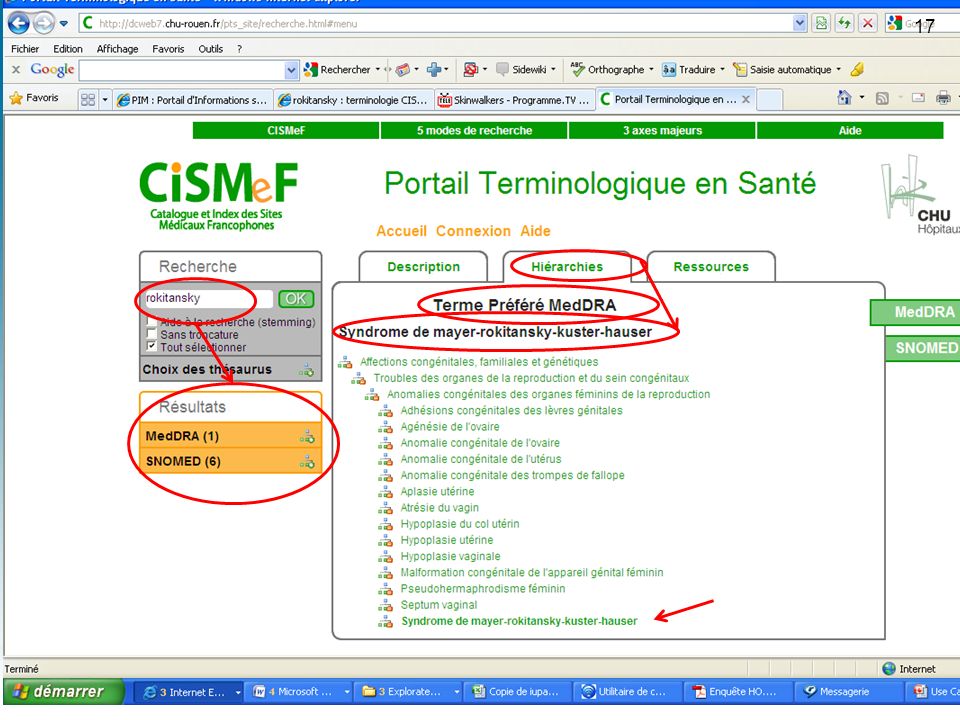Click the green OK search button
960x720 pixels.
tap(296, 299)
